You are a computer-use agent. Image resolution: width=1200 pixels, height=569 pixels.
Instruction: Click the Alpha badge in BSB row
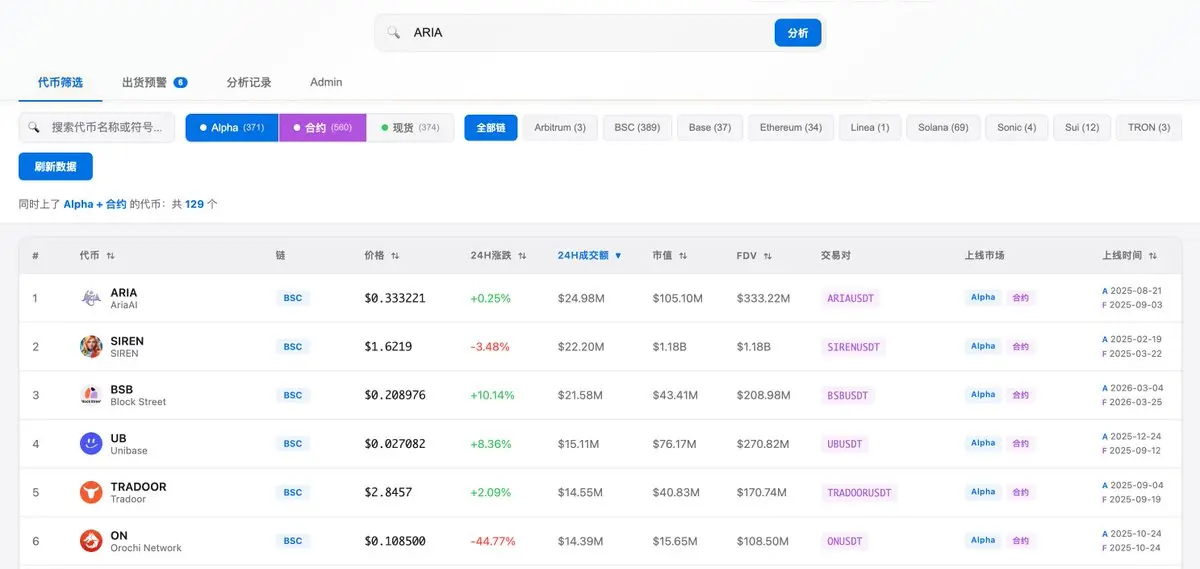coord(983,395)
